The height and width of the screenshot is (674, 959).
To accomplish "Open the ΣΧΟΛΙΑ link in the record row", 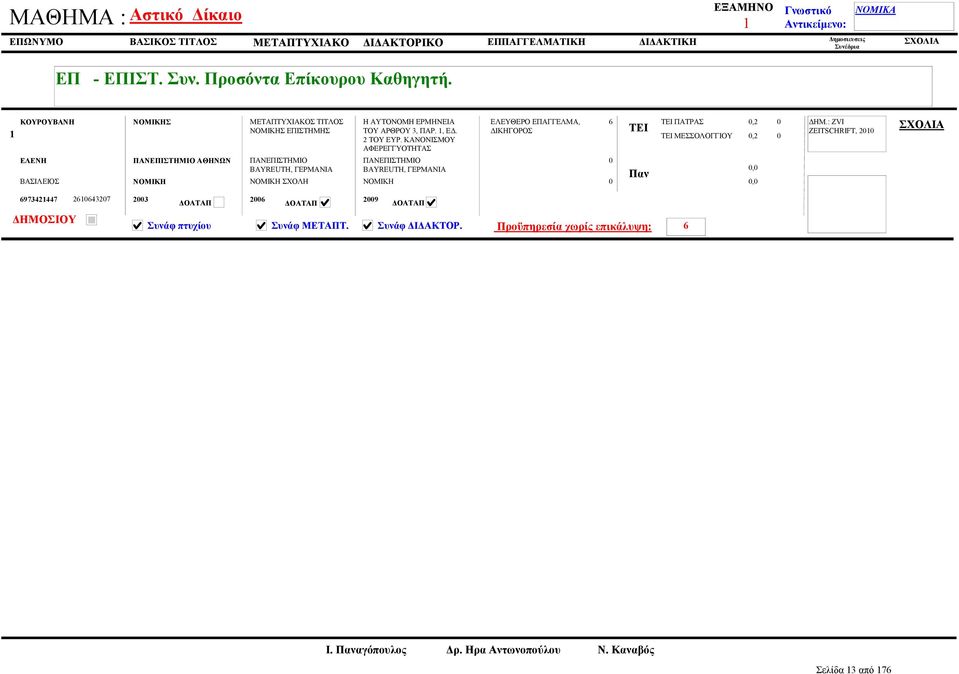I will [921, 125].
